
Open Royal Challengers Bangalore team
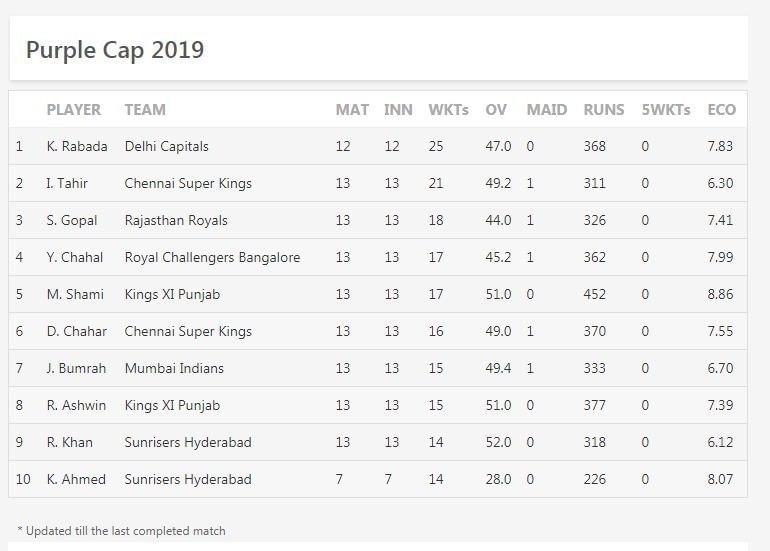pos(212,257)
